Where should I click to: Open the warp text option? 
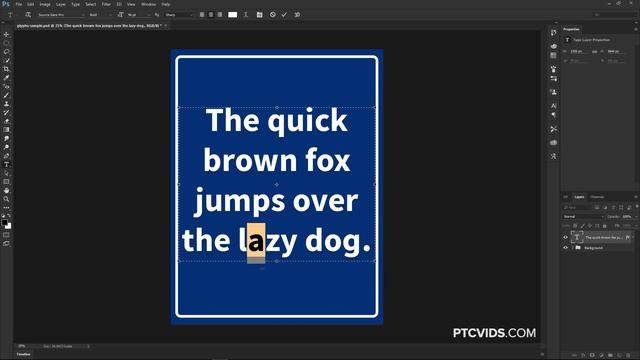tap(246, 15)
